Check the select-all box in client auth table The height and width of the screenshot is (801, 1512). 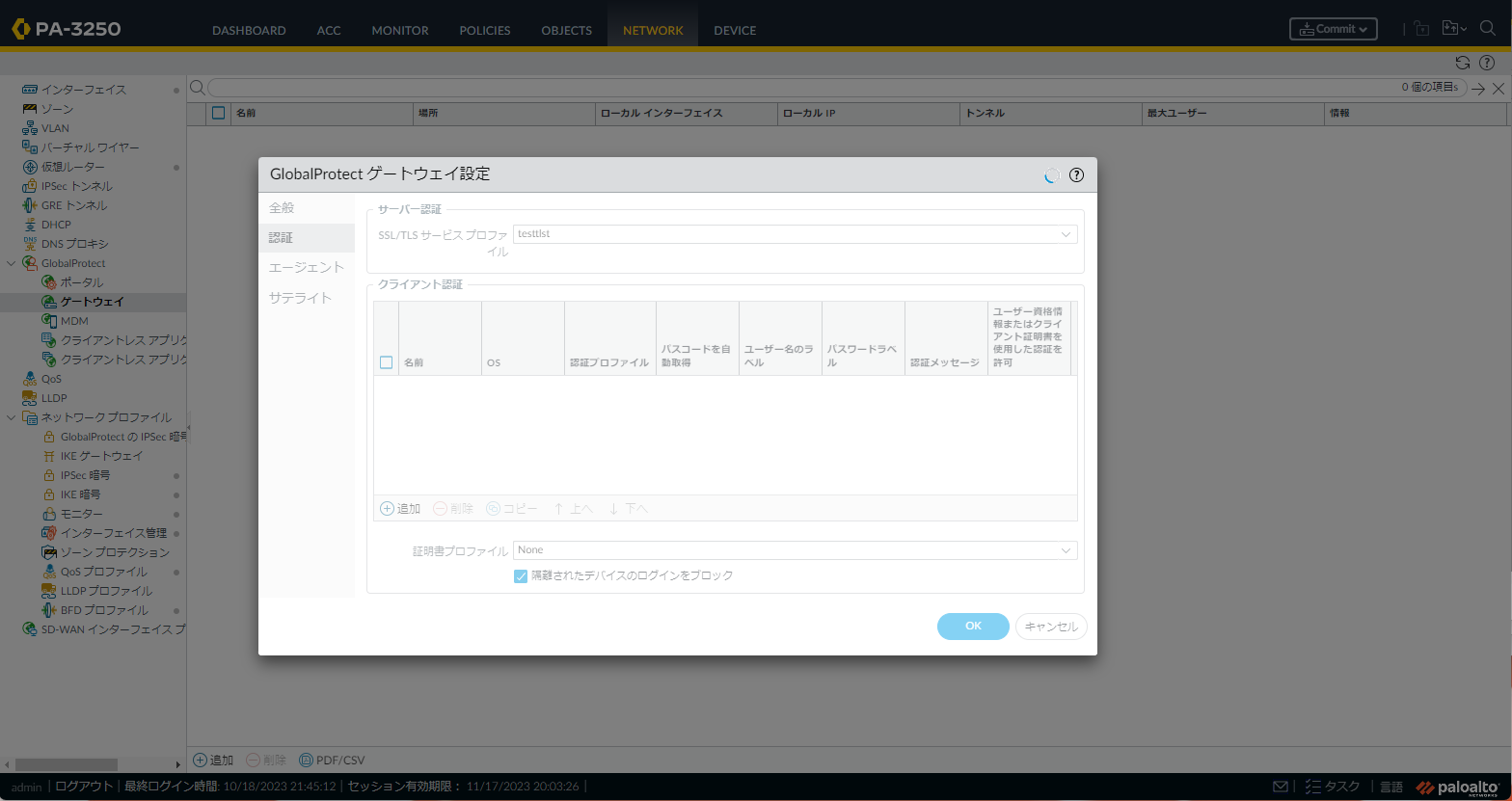[x=387, y=362]
